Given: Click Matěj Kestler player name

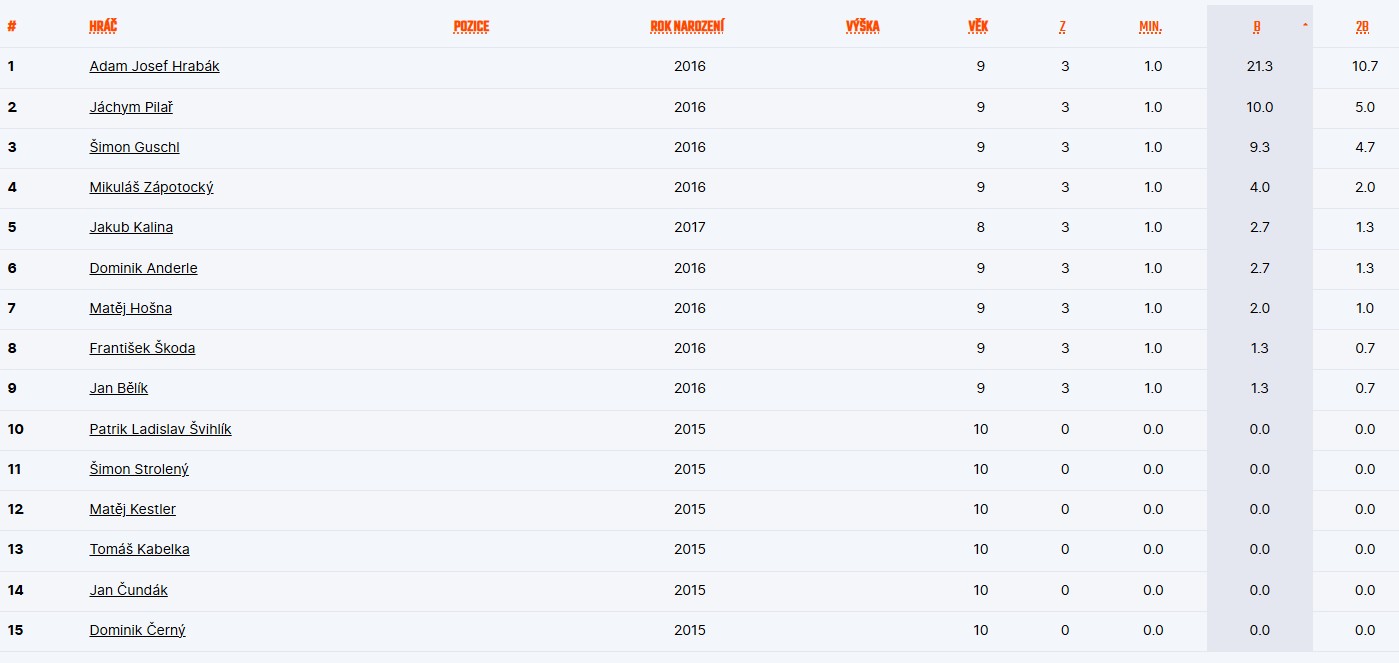Looking at the screenshot, I should pos(132,509).
